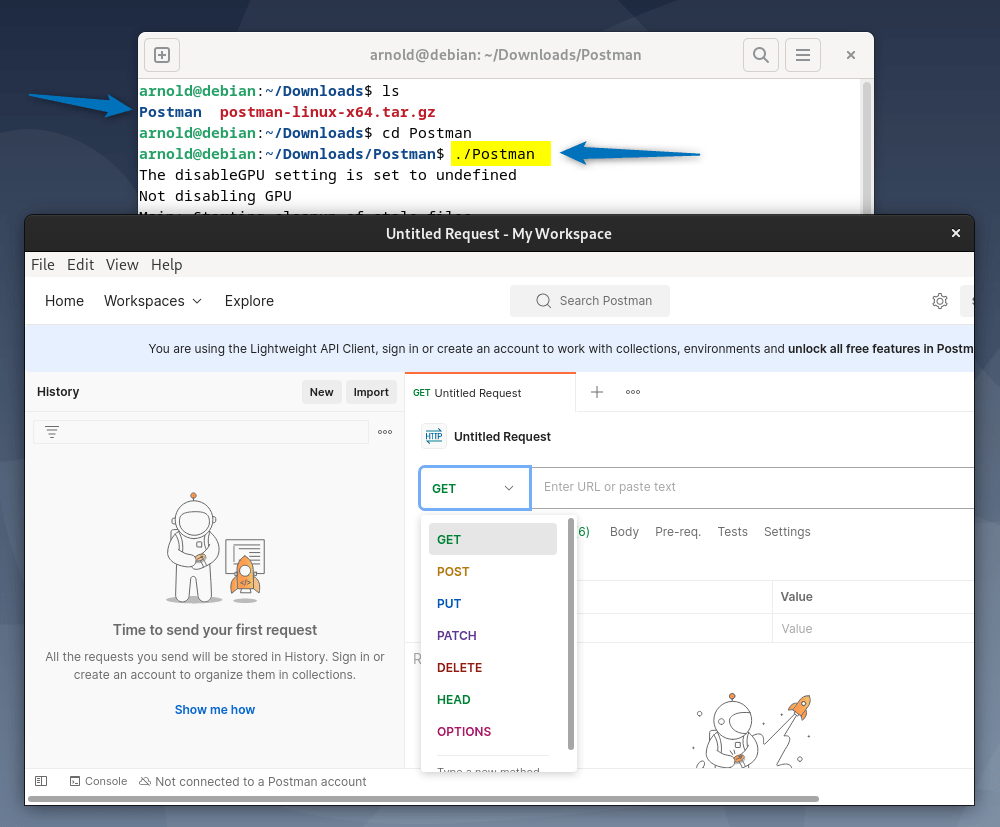This screenshot has width=1000, height=827.
Task: Click the filter icon in History panel
Action: pyautogui.click(x=52, y=431)
